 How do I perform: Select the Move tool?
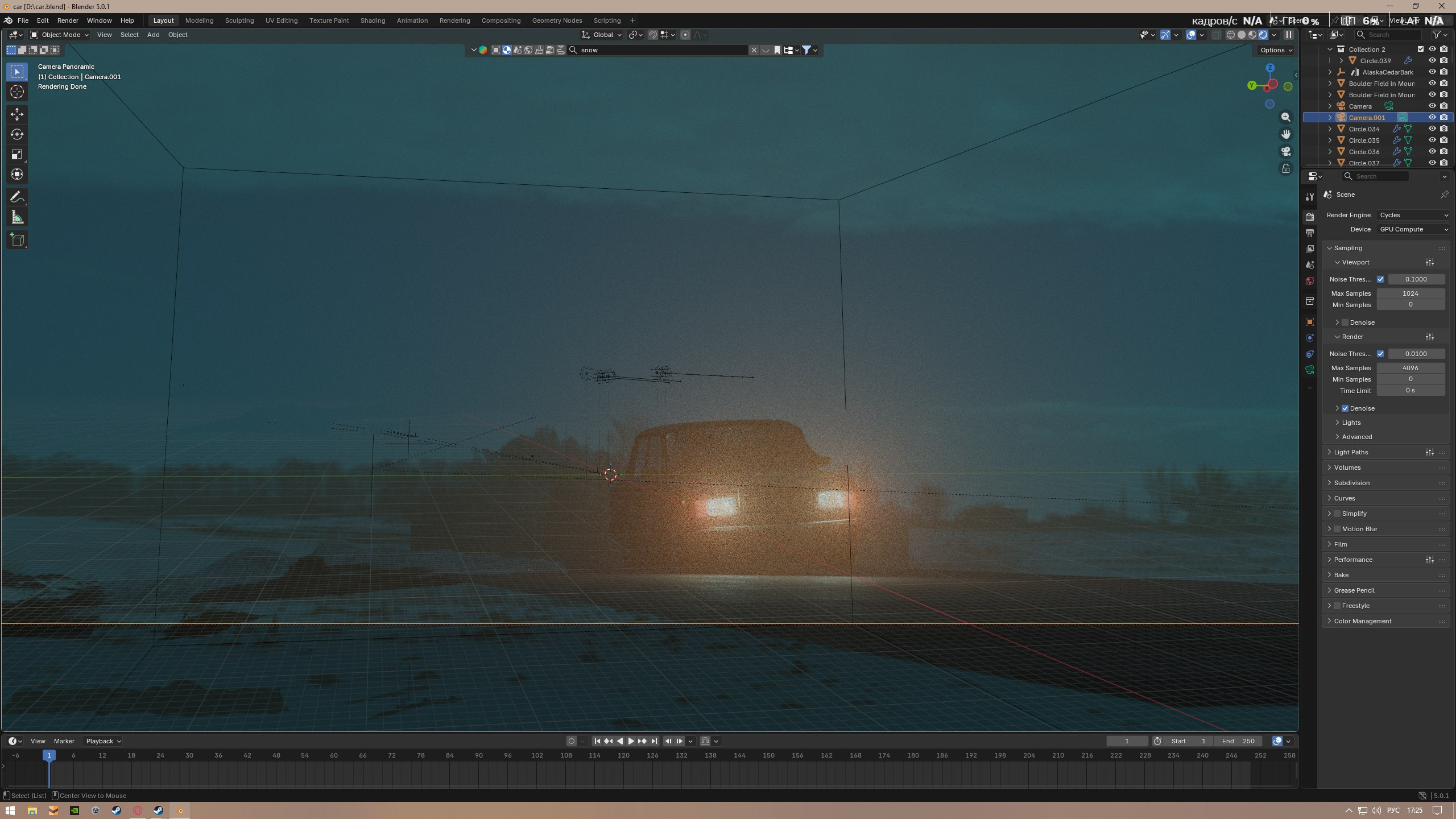pyautogui.click(x=17, y=114)
